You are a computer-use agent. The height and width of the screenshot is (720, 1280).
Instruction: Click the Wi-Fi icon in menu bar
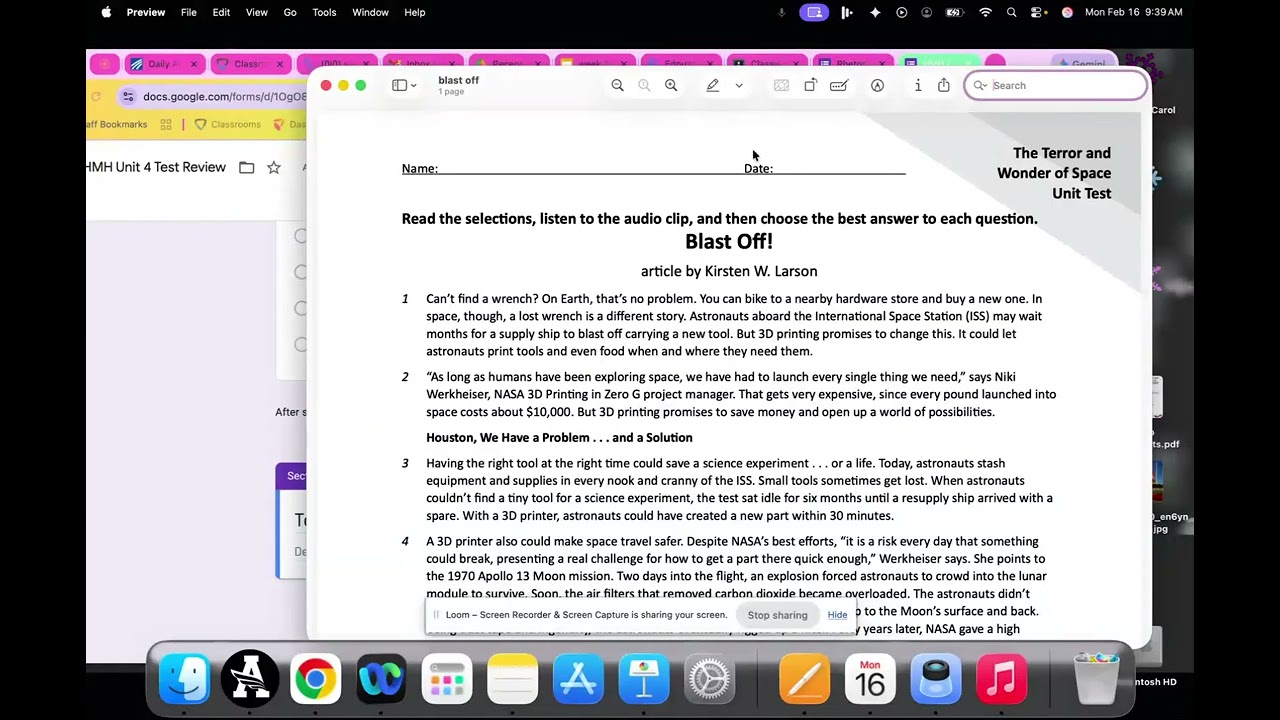pyautogui.click(x=985, y=12)
